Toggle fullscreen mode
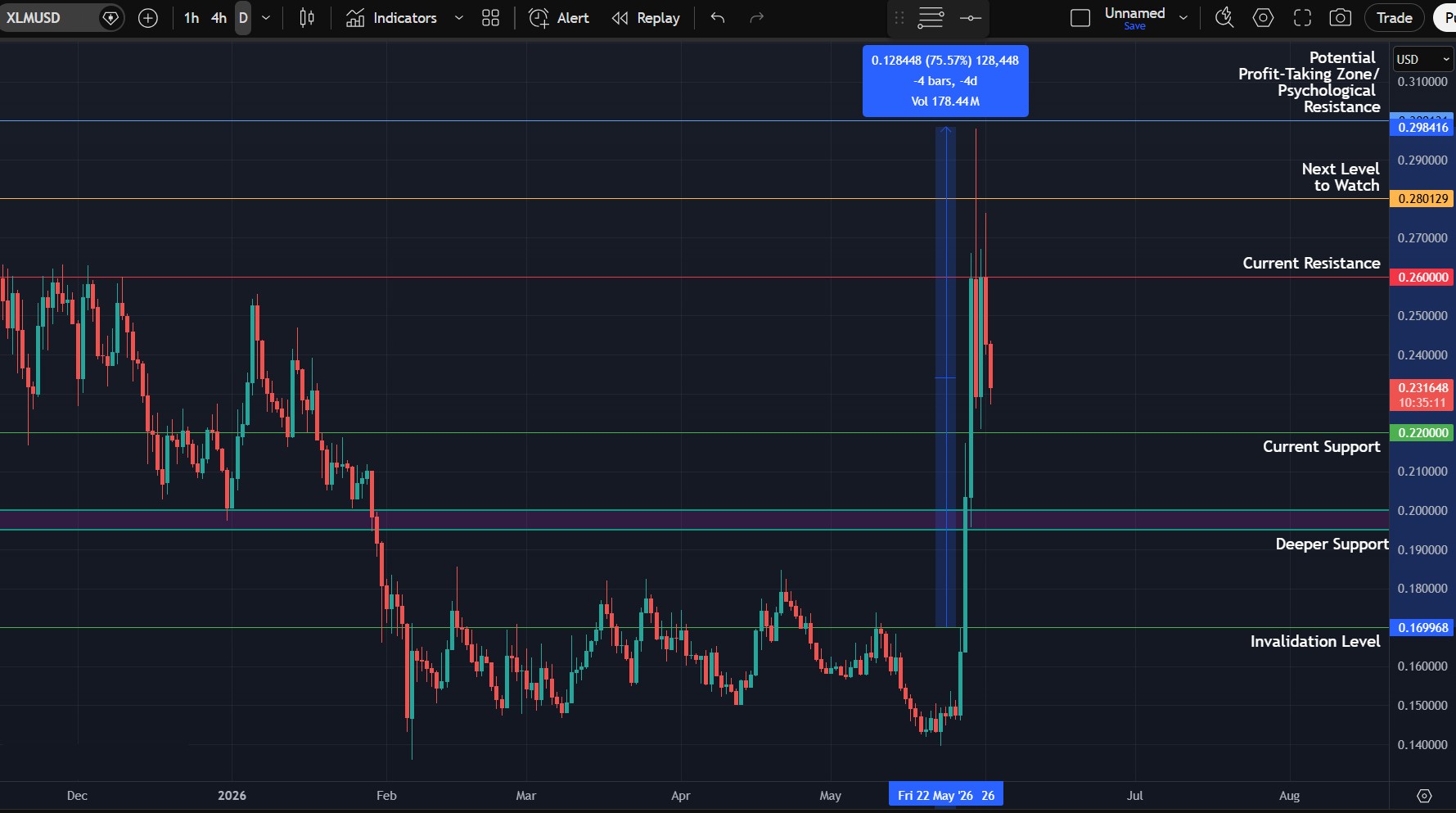 [x=1302, y=18]
